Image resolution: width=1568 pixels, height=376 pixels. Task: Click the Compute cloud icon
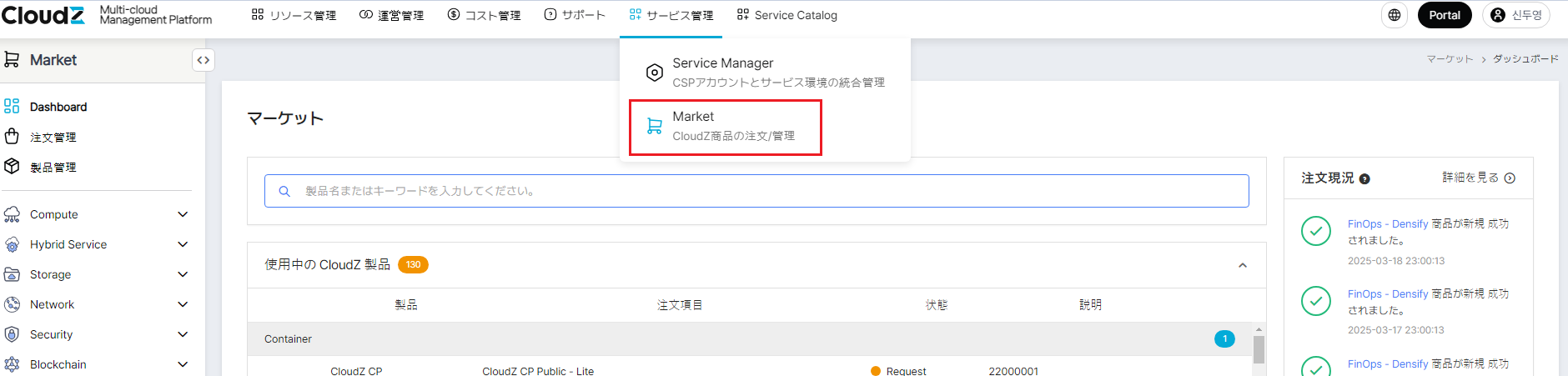[x=12, y=214]
